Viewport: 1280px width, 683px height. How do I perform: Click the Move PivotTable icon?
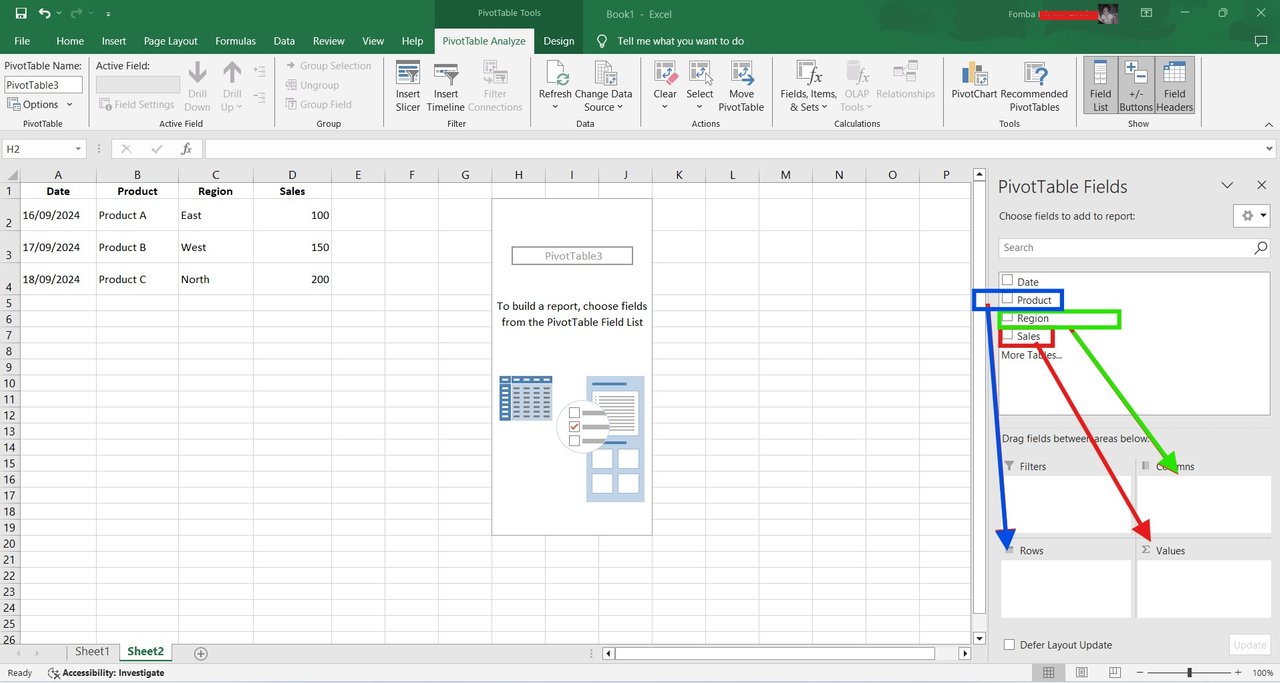click(741, 86)
